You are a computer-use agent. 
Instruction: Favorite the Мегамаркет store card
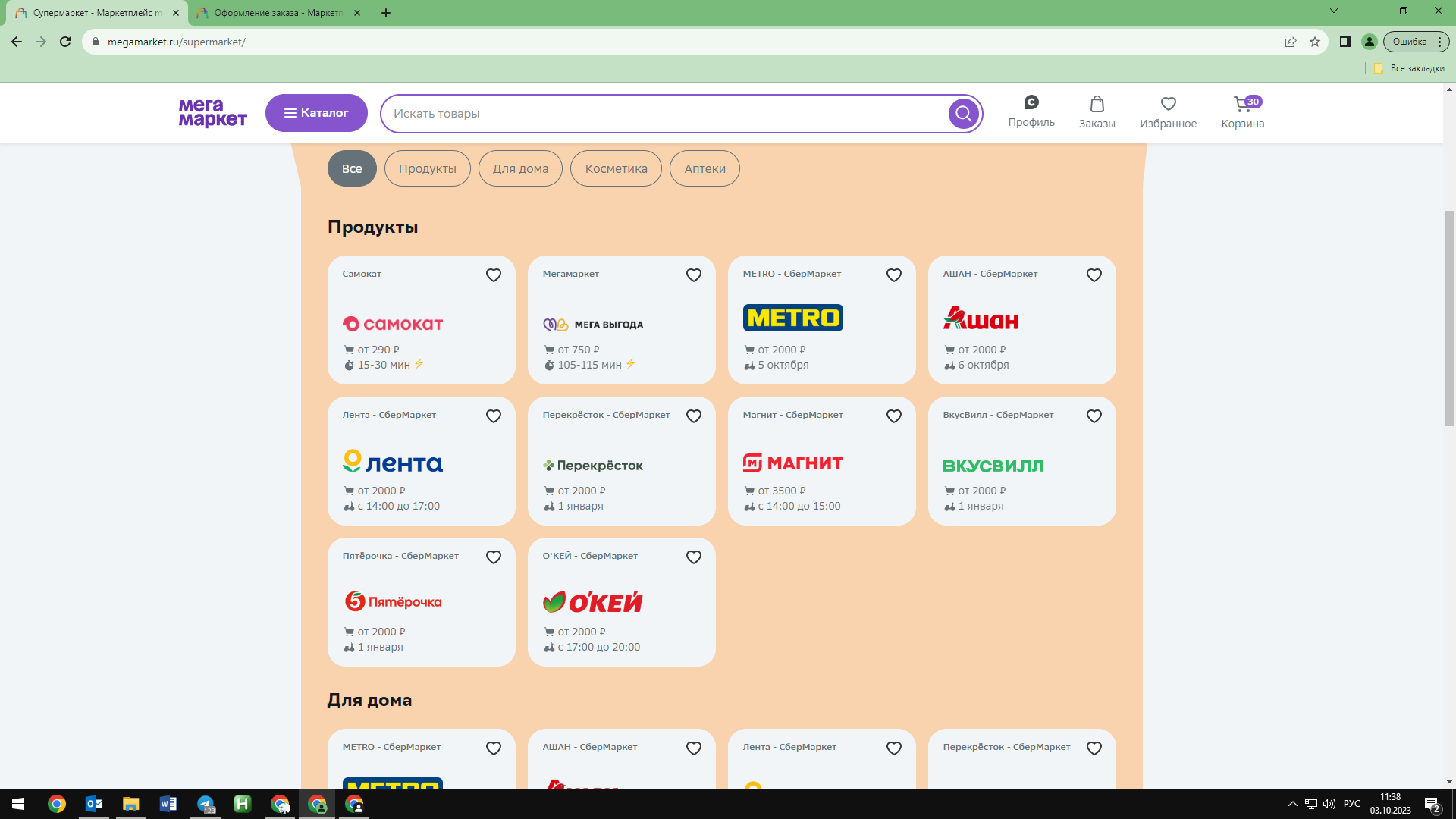coord(694,275)
